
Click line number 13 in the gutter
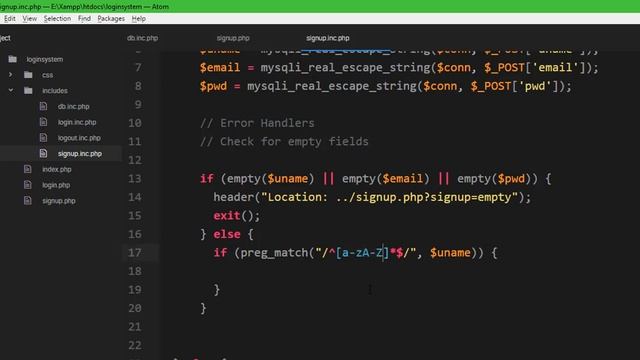pyautogui.click(x=135, y=178)
